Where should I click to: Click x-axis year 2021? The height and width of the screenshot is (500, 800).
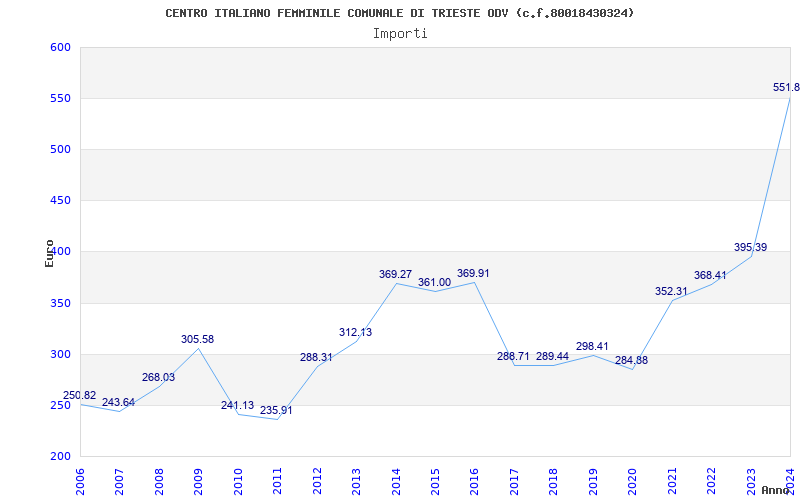point(672,481)
